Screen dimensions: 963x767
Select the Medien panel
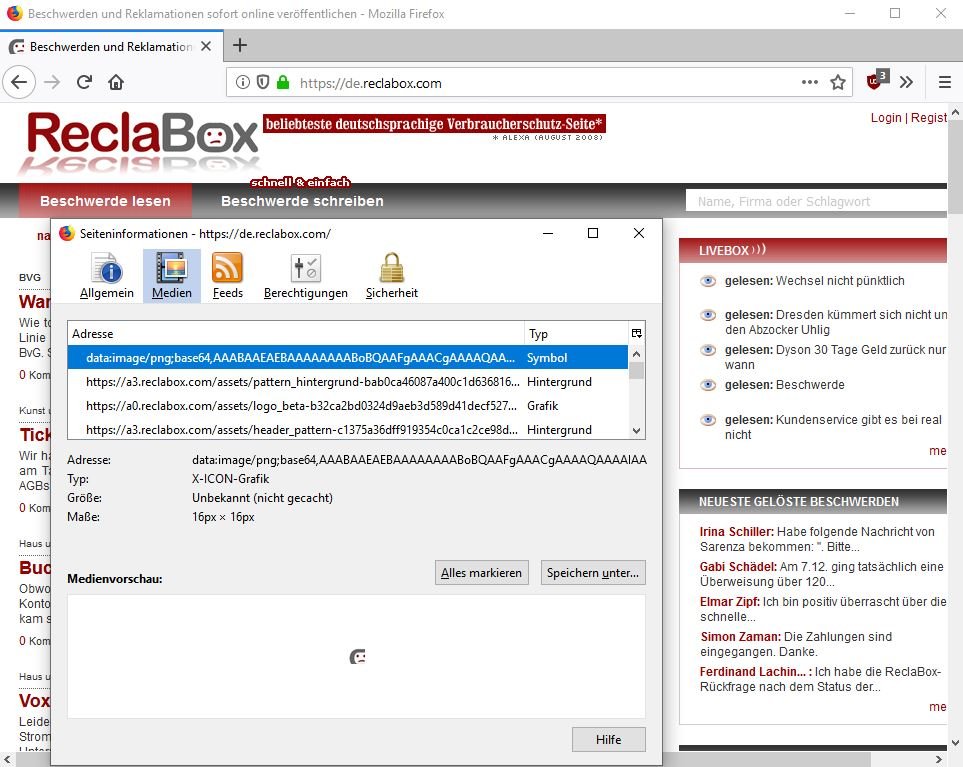click(x=172, y=276)
